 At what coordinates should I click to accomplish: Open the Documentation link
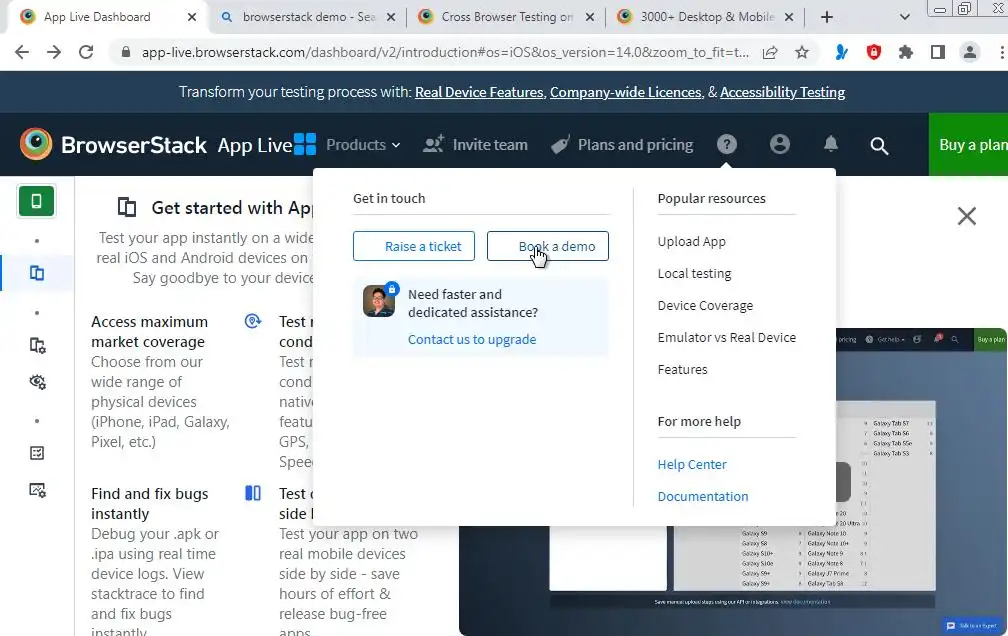(x=703, y=496)
